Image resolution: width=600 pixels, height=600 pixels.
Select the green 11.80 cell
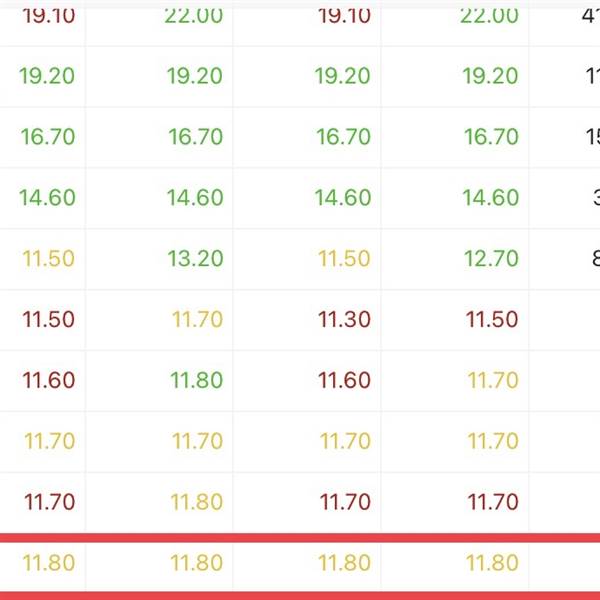[x=196, y=380]
